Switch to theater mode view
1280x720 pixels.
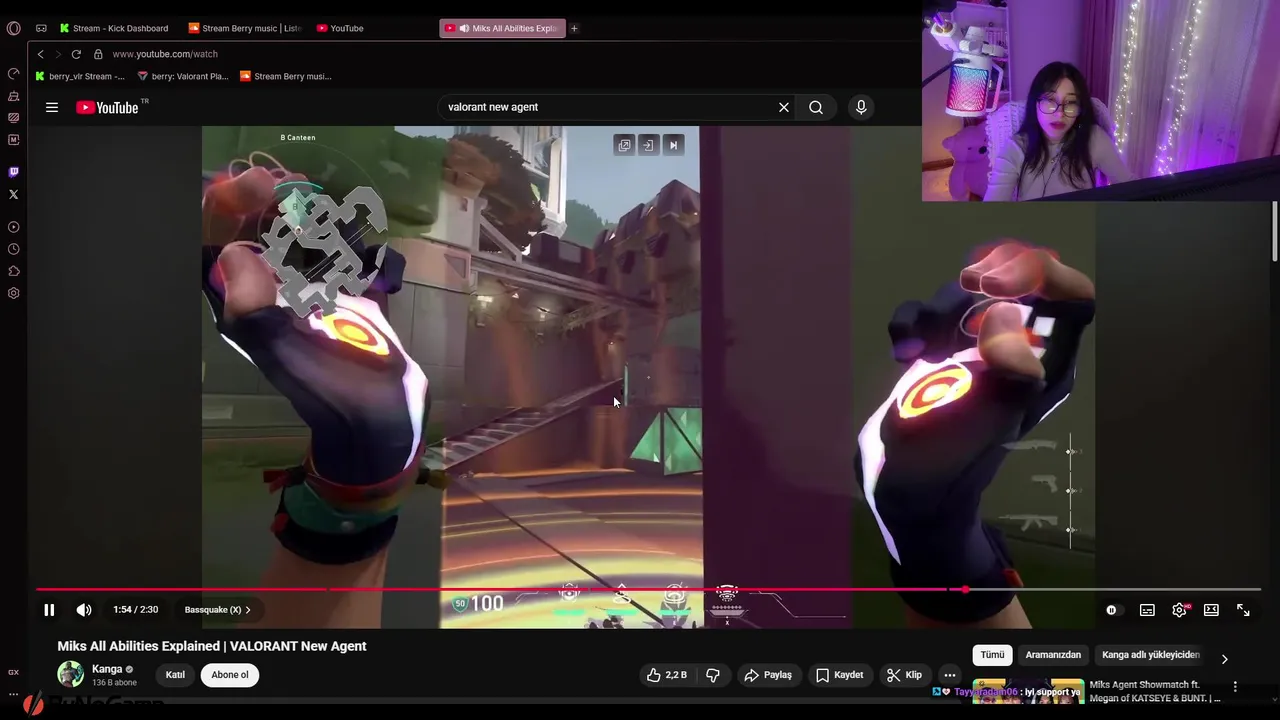pos(1211,610)
